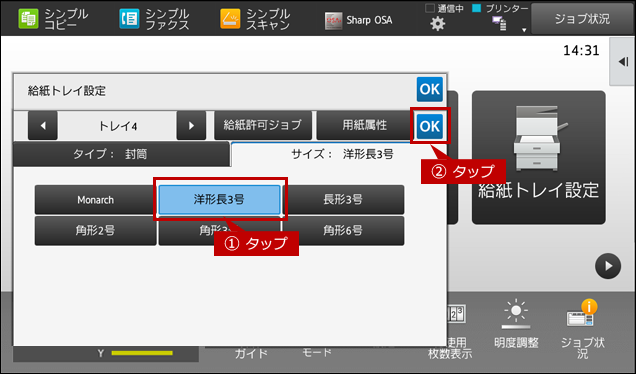The width and height of the screenshot is (636, 374).
Task: Click the 14:31 clock display
Action: point(581,51)
